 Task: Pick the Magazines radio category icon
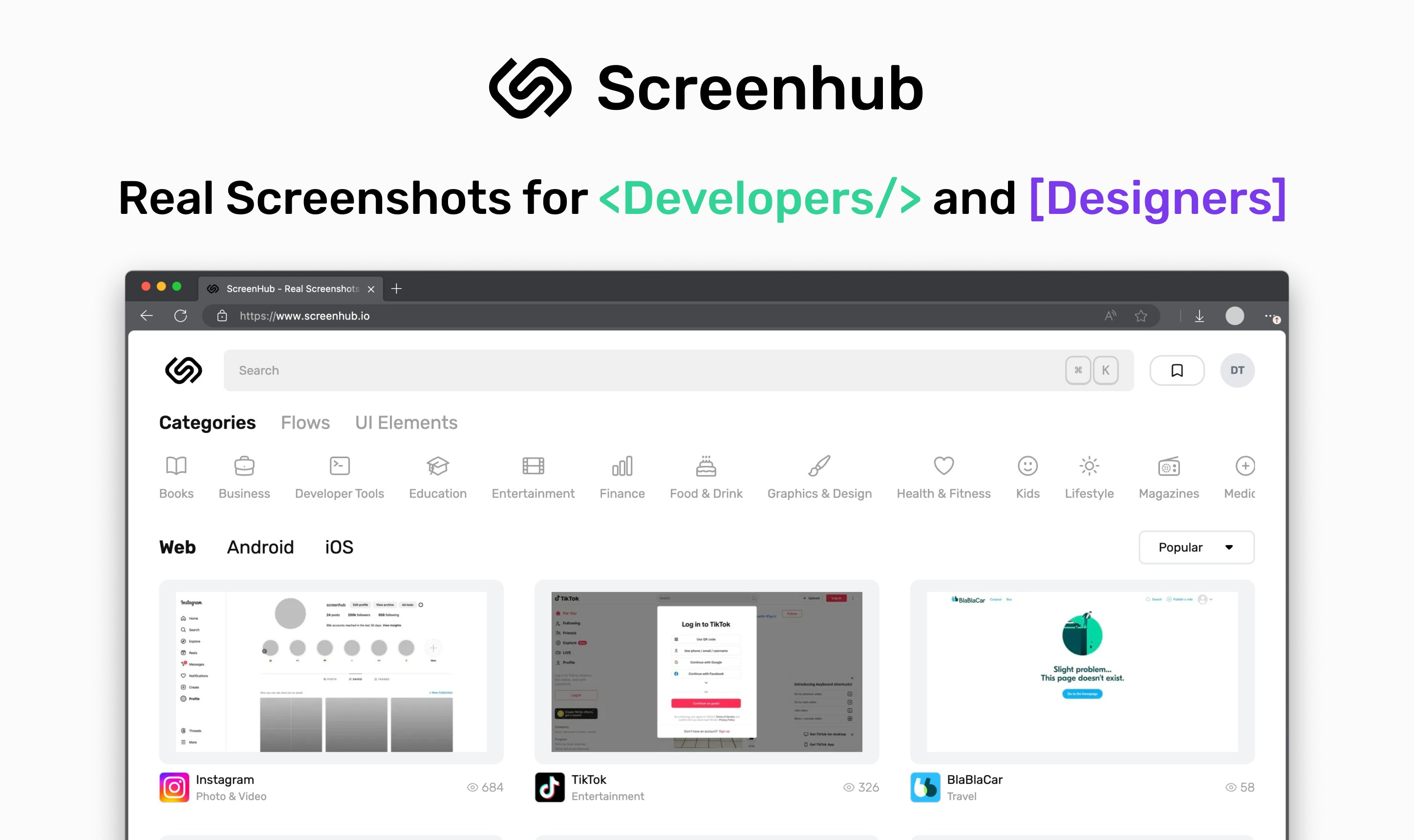pos(1169,466)
